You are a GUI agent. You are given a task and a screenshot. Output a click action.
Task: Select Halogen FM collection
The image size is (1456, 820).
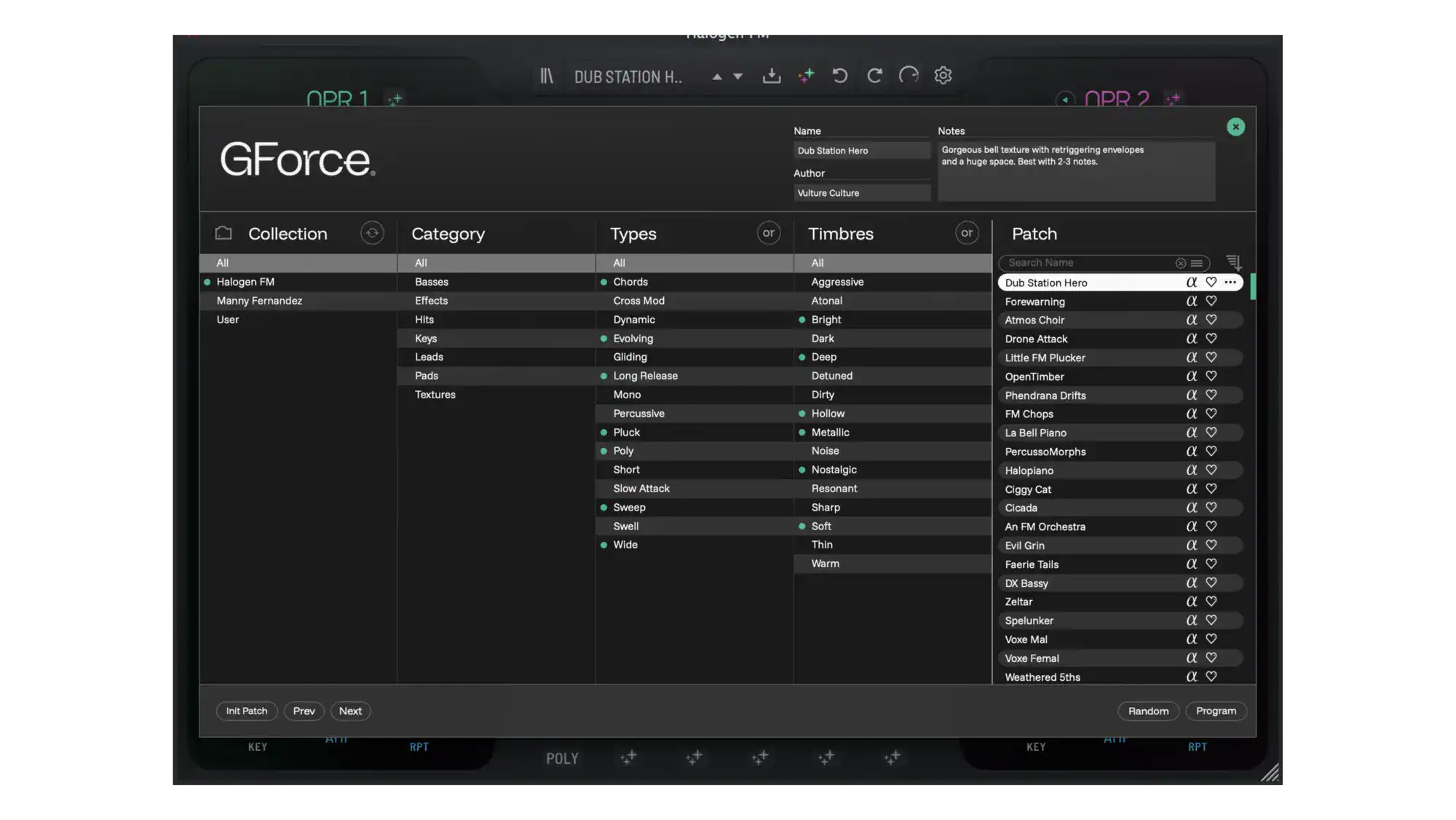(x=298, y=282)
